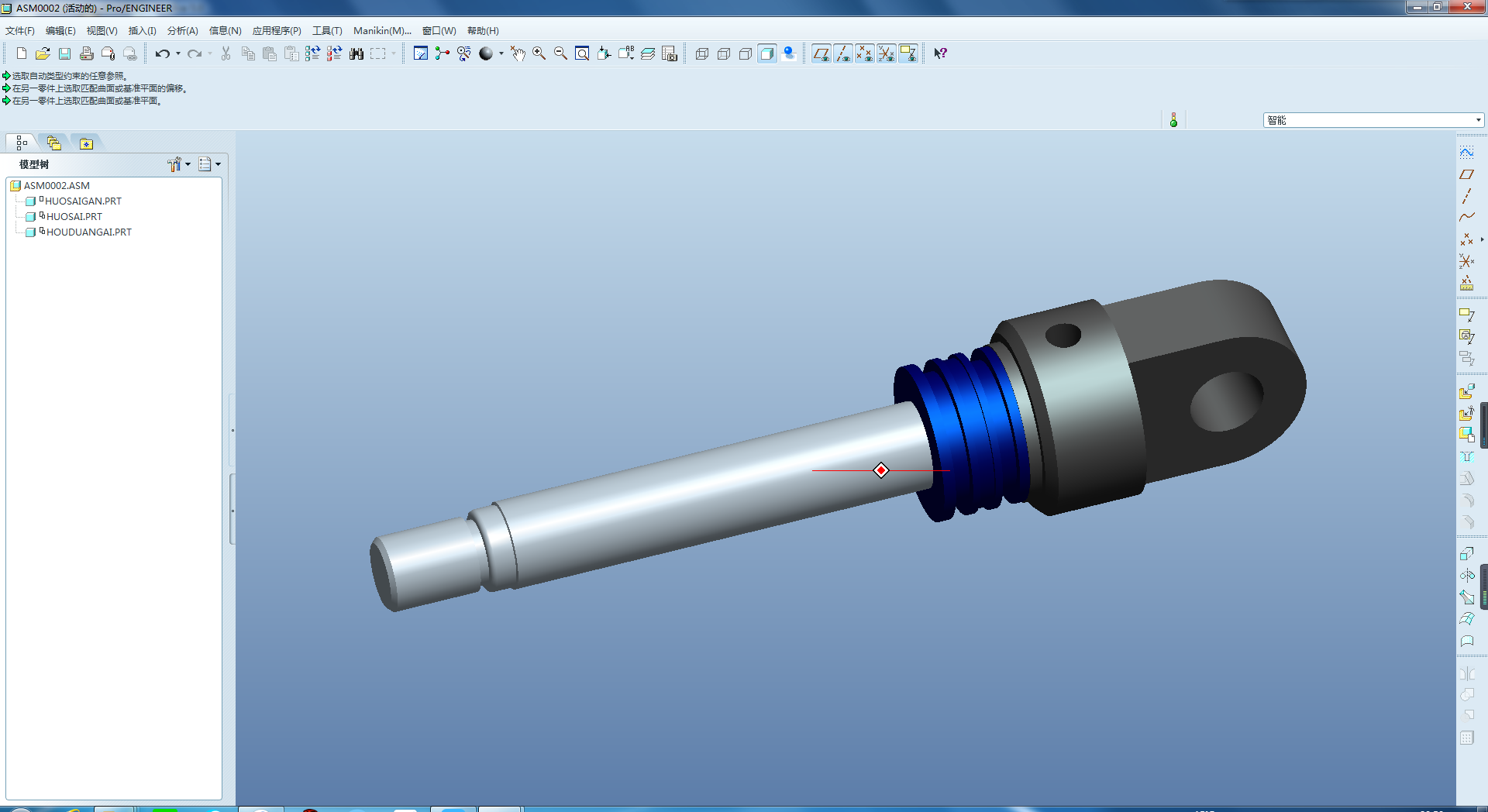Click the regeneration traffic light status icon
Viewport: 1488px width, 812px height.
click(1173, 120)
